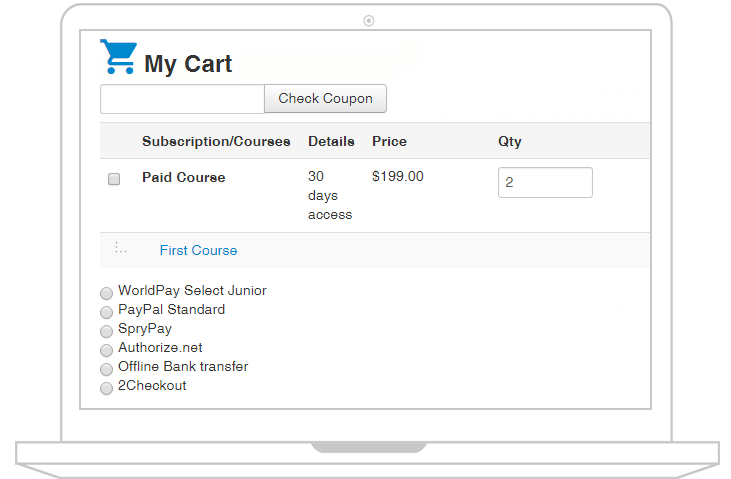Pick Authorize.net payment option

pyautogui.click(x=106, y=350)
